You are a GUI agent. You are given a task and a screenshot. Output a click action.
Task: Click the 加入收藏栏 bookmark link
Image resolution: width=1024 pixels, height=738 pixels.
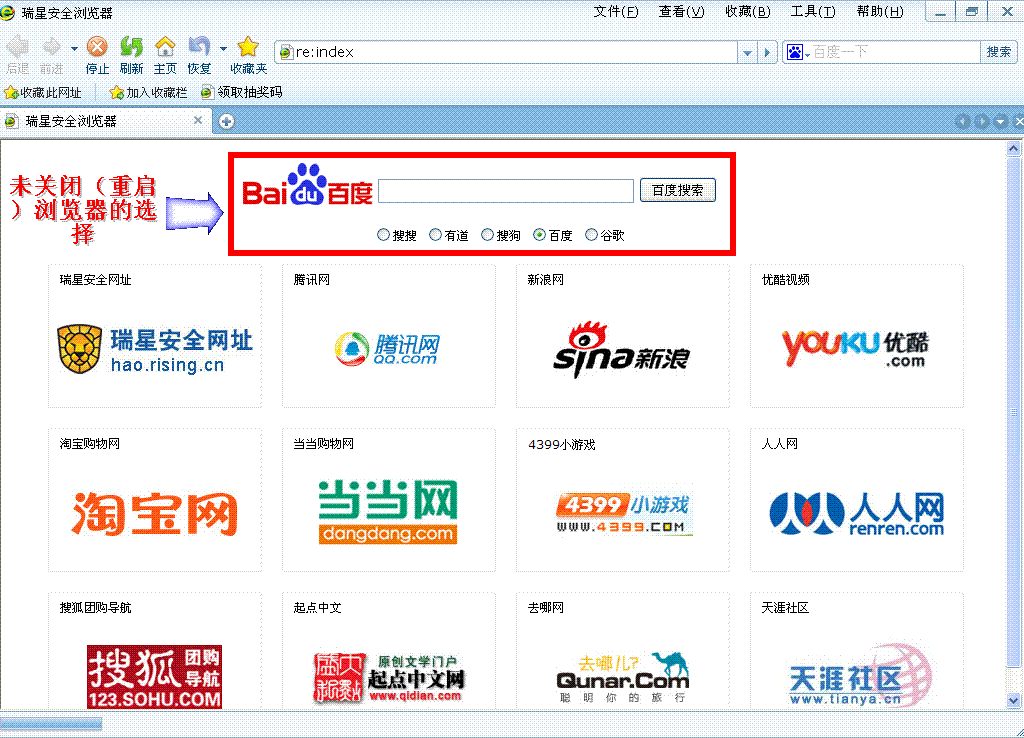149,93
